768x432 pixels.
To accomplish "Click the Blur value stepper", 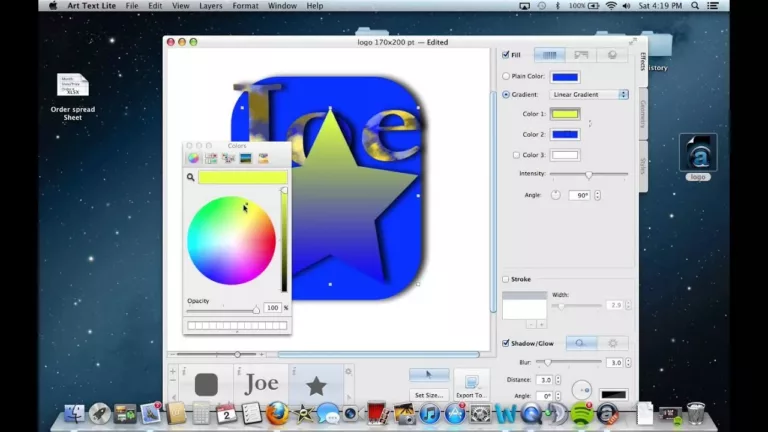I will tap(628, 362).
